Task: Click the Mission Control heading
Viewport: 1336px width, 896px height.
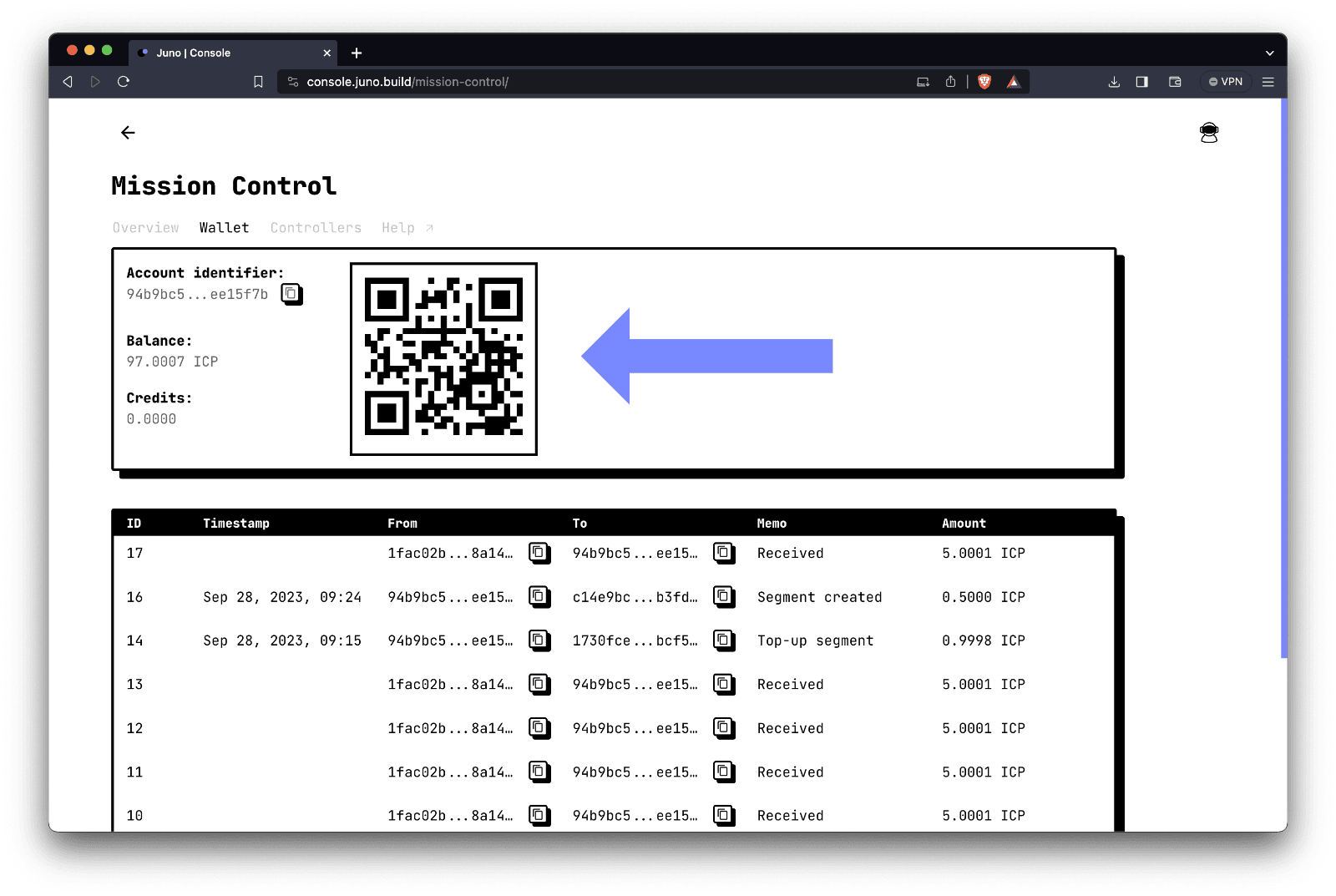Action: (x=224, y=185)
